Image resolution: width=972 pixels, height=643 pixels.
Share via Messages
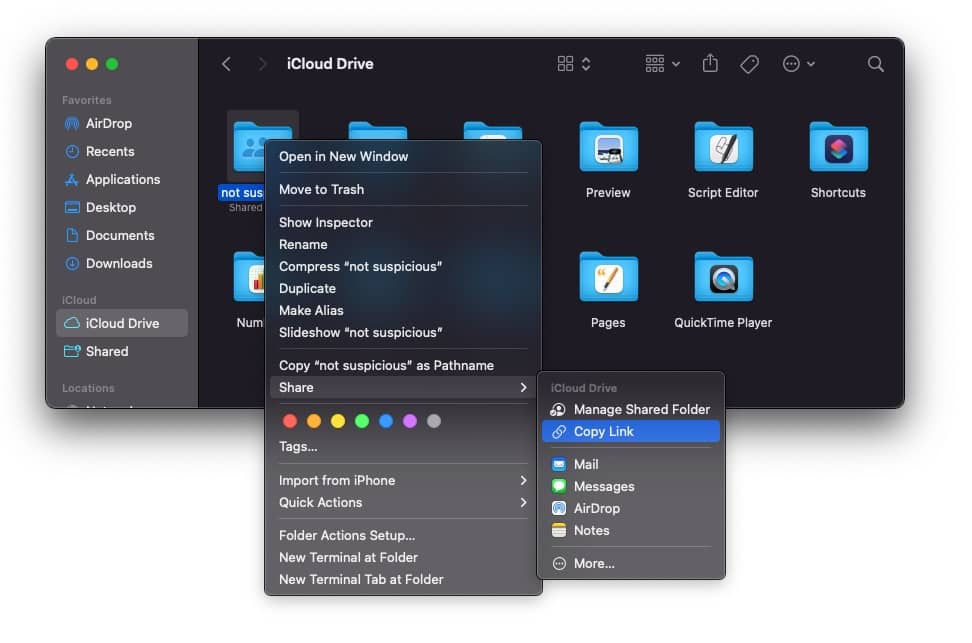631,487
